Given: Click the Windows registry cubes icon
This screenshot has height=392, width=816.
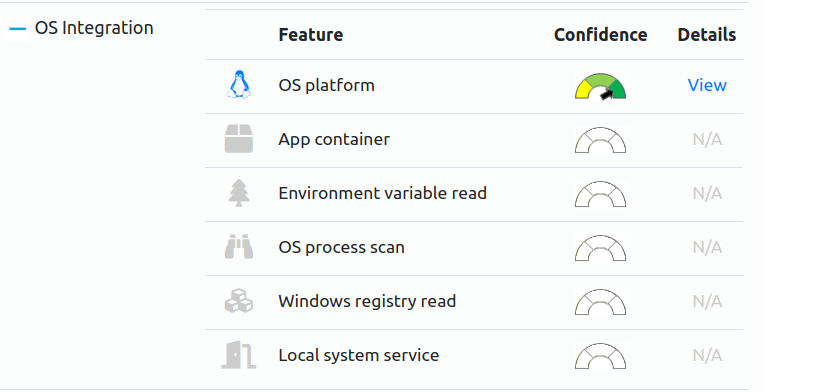Looking at the screenshot, I should click(239, 301).
